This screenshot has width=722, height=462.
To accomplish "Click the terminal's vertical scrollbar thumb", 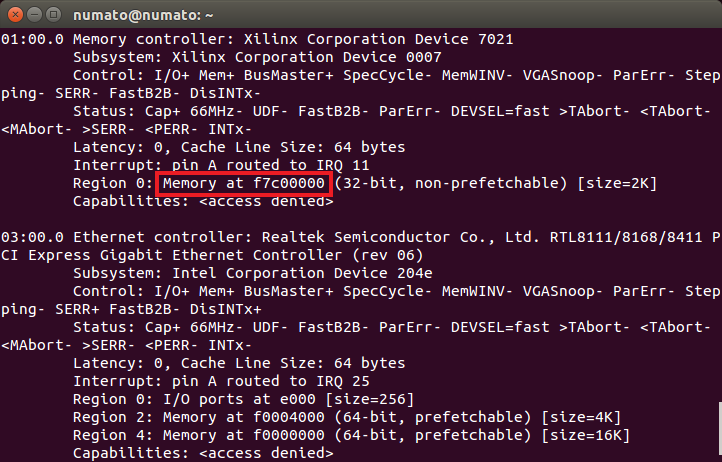I will 717,430.
